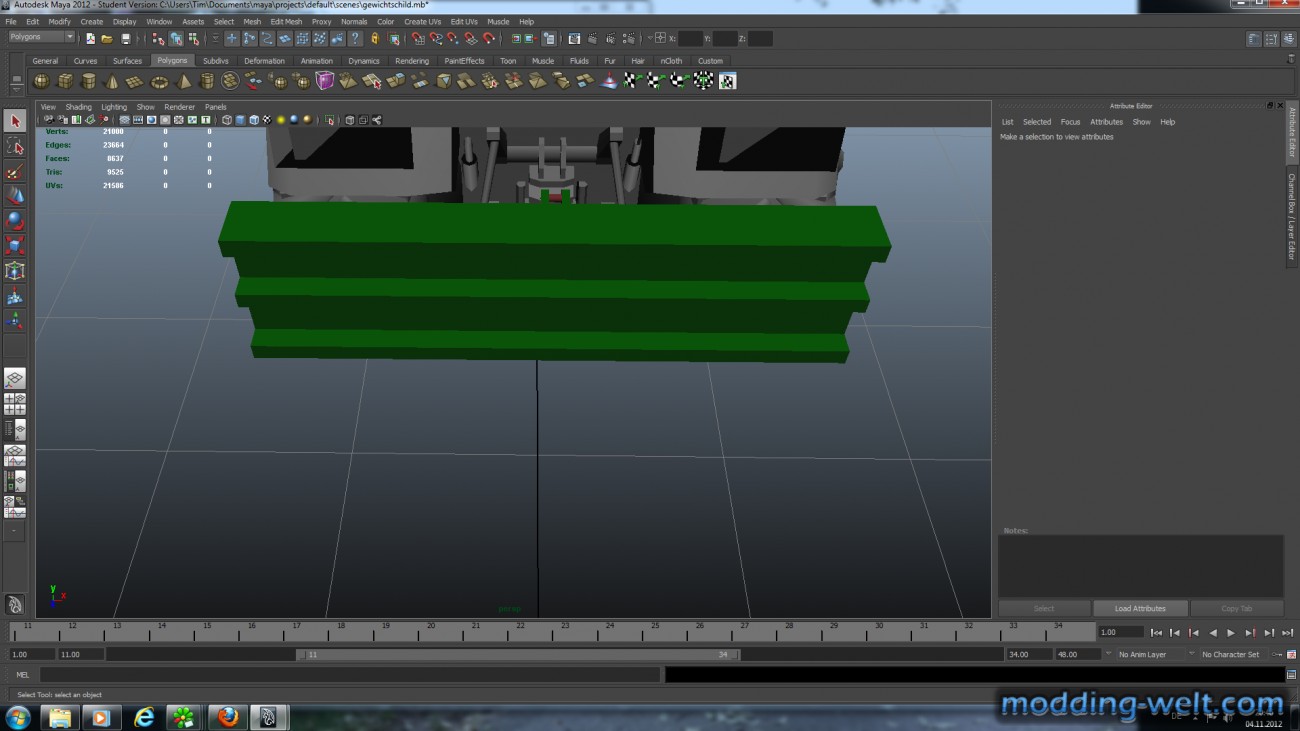Click the Select button in Attribute Editor

pyautogui.click(x=1044, y=608)
